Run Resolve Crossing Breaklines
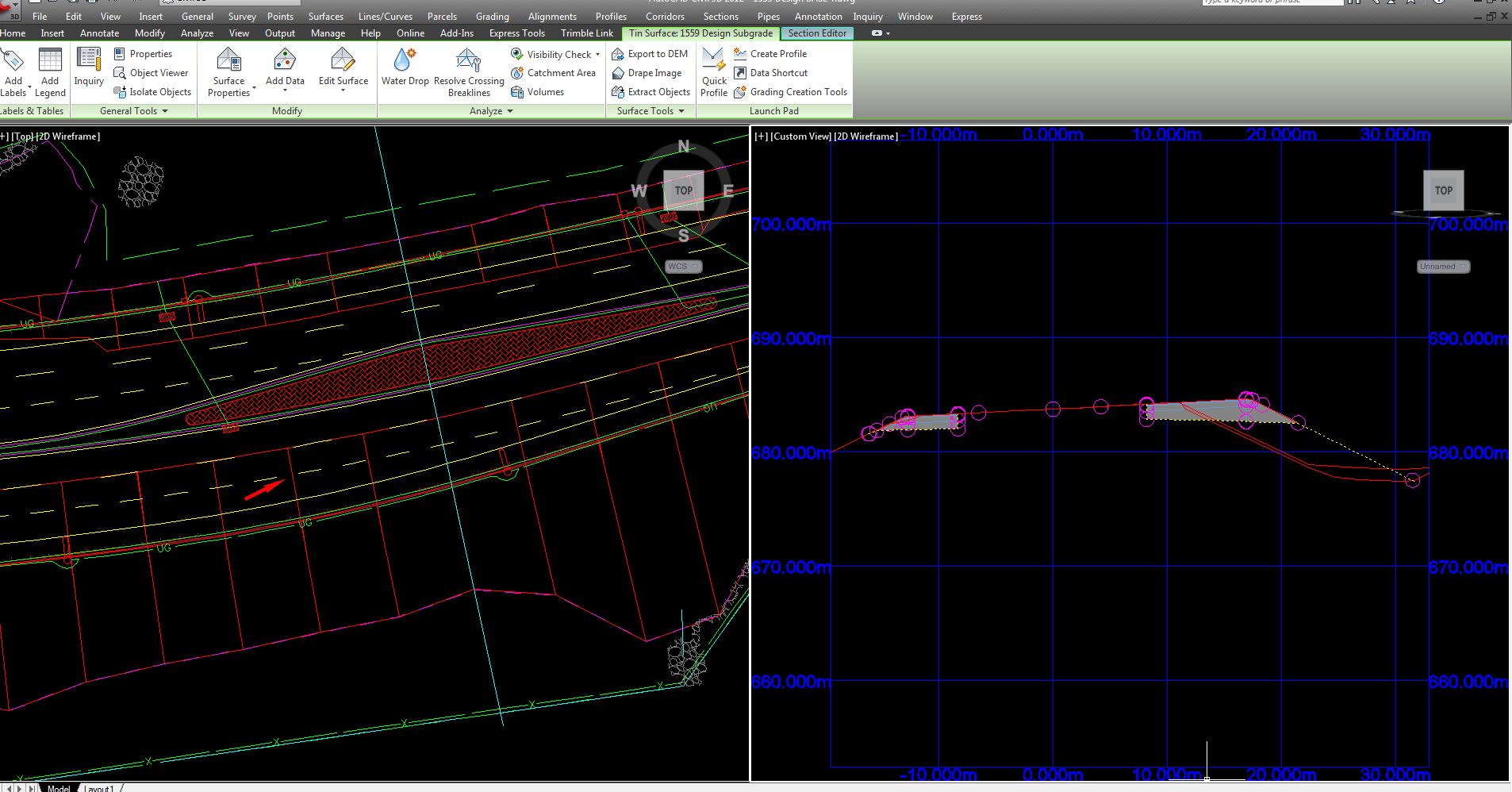Image resolution: width=1512 pixels, height=792 pixels. click(469, 71)
